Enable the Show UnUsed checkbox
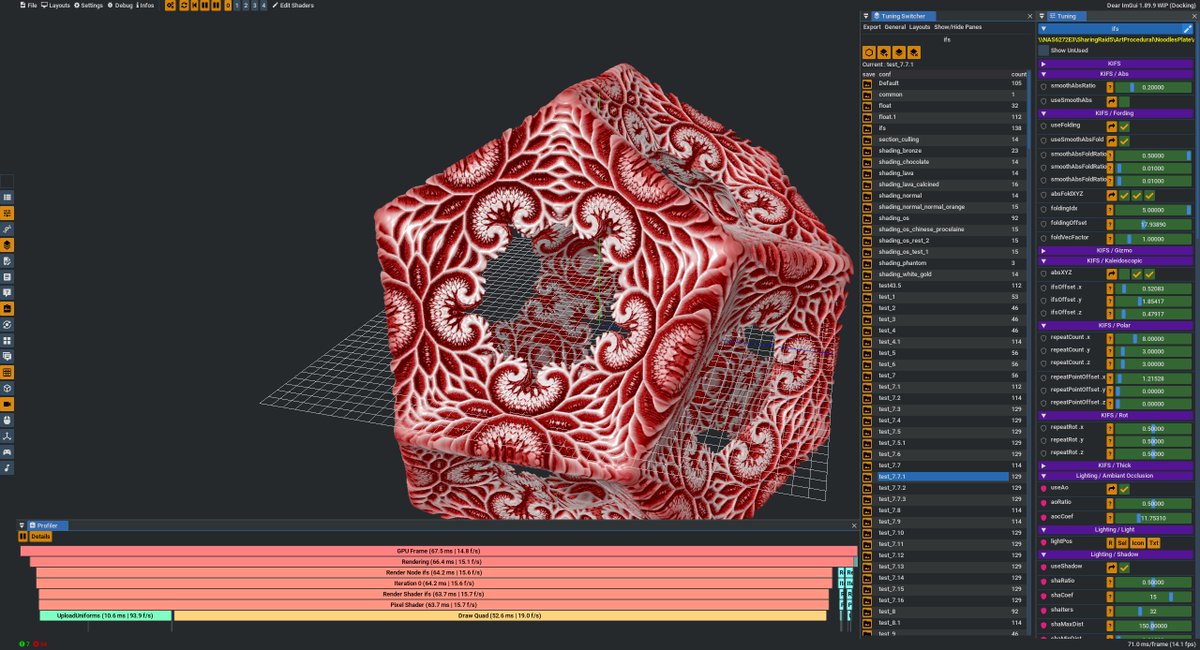Viewport: 1200px width, 650px height. pyautogui.click(x=1044, y=50)
